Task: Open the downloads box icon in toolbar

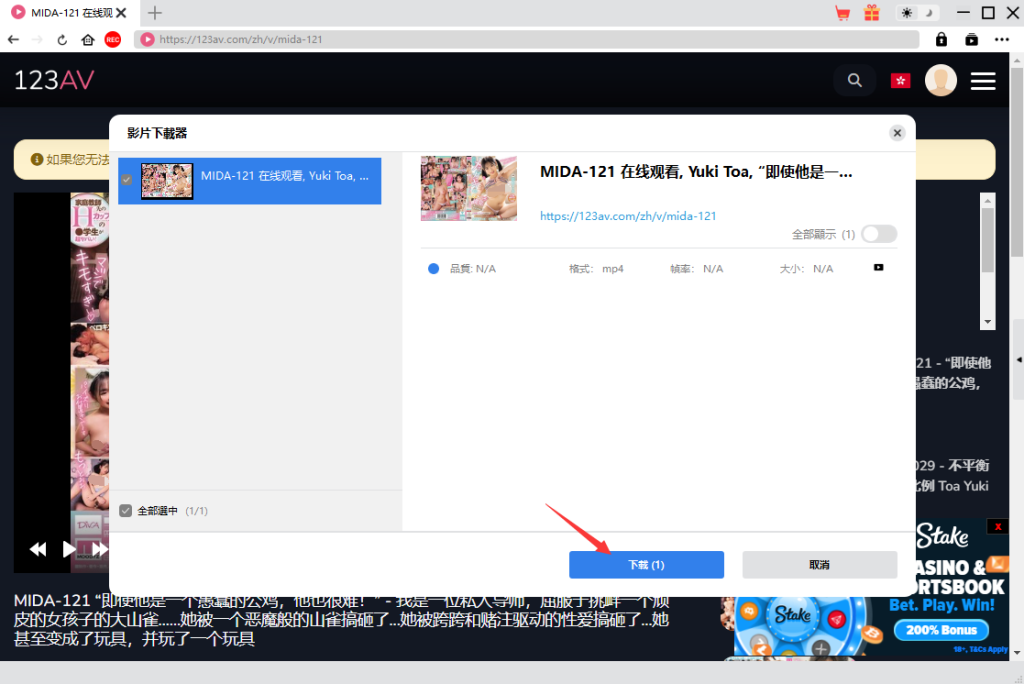Action: (972, 39)
